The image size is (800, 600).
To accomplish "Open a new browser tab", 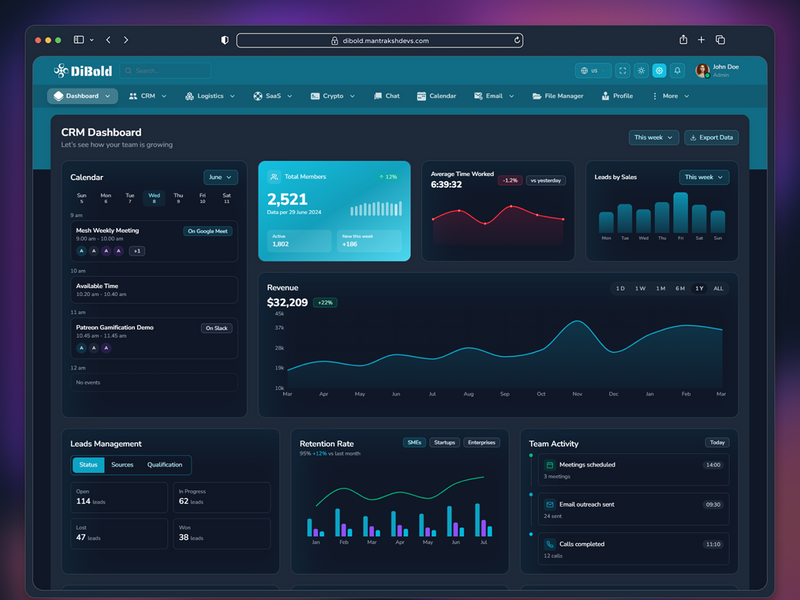I will pos(702,40).
